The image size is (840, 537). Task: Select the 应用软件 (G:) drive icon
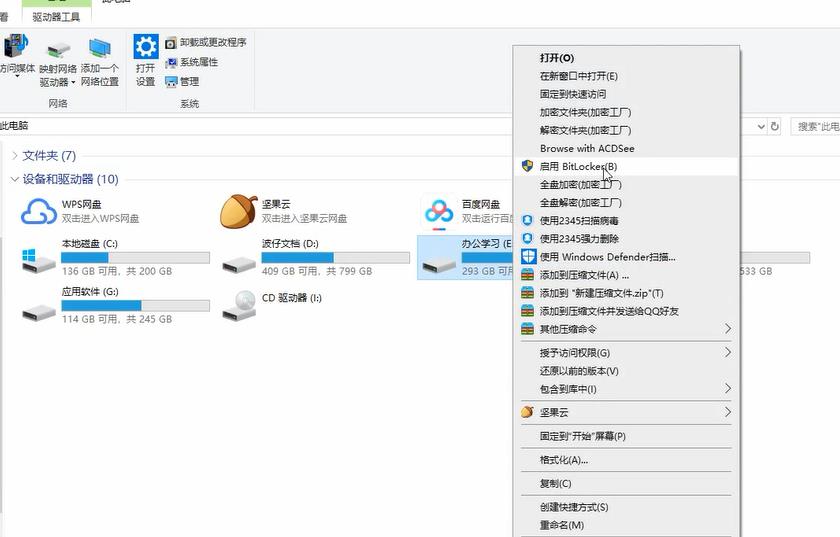click(x=39, y=312)
